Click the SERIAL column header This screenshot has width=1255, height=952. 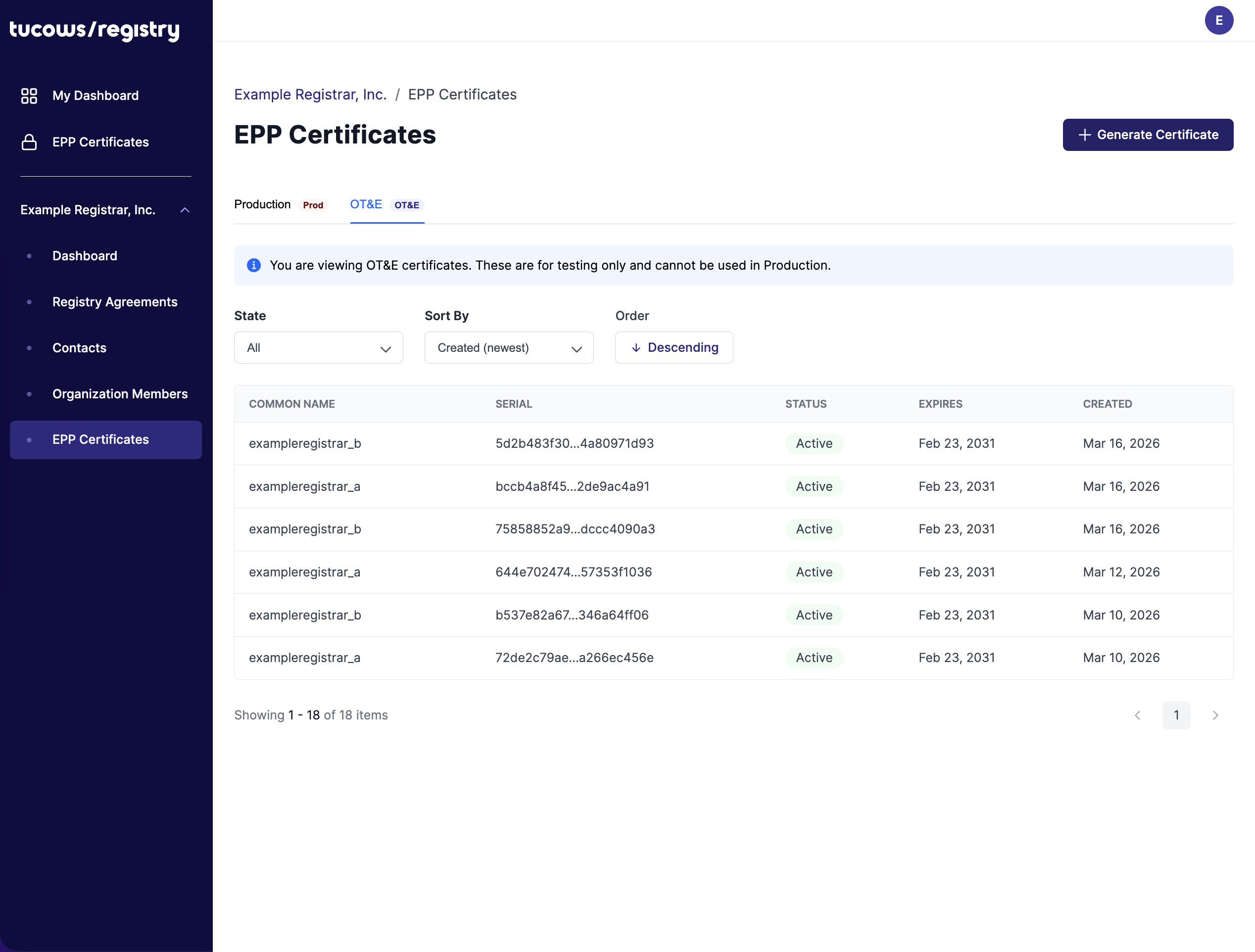click(514, 404)
